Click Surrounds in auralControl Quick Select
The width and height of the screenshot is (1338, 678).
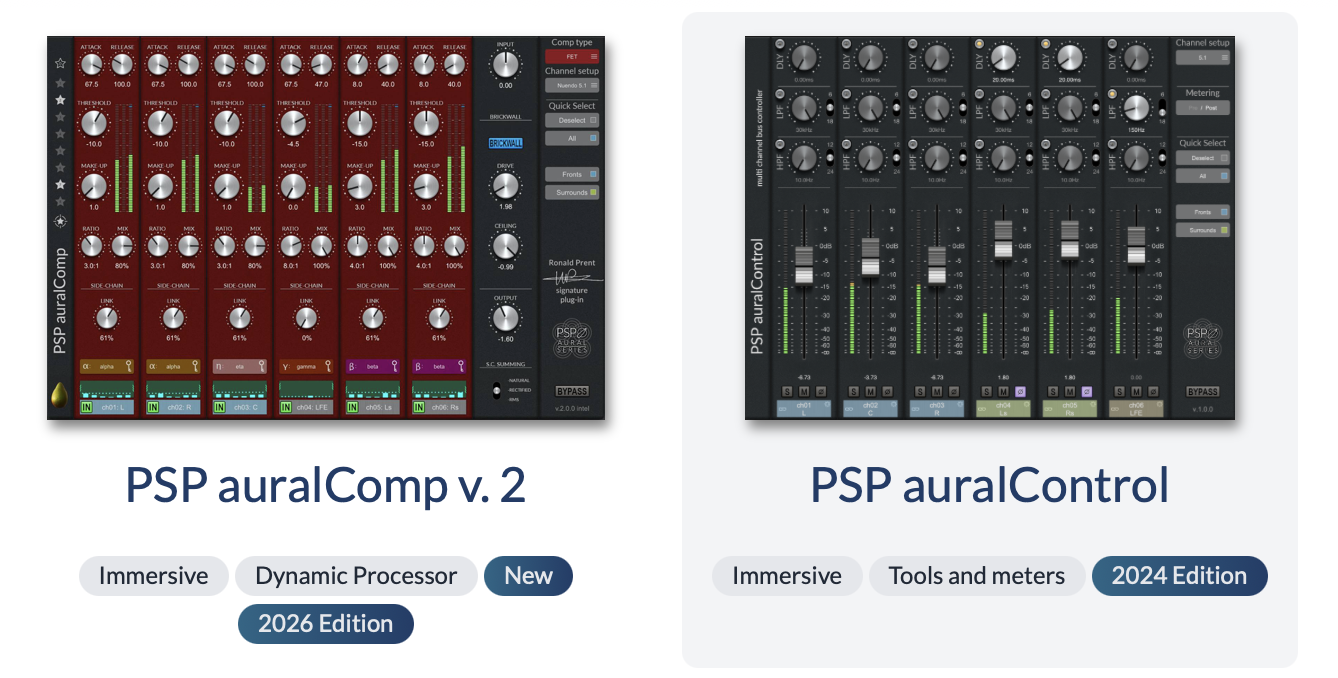click(1203, 230)
